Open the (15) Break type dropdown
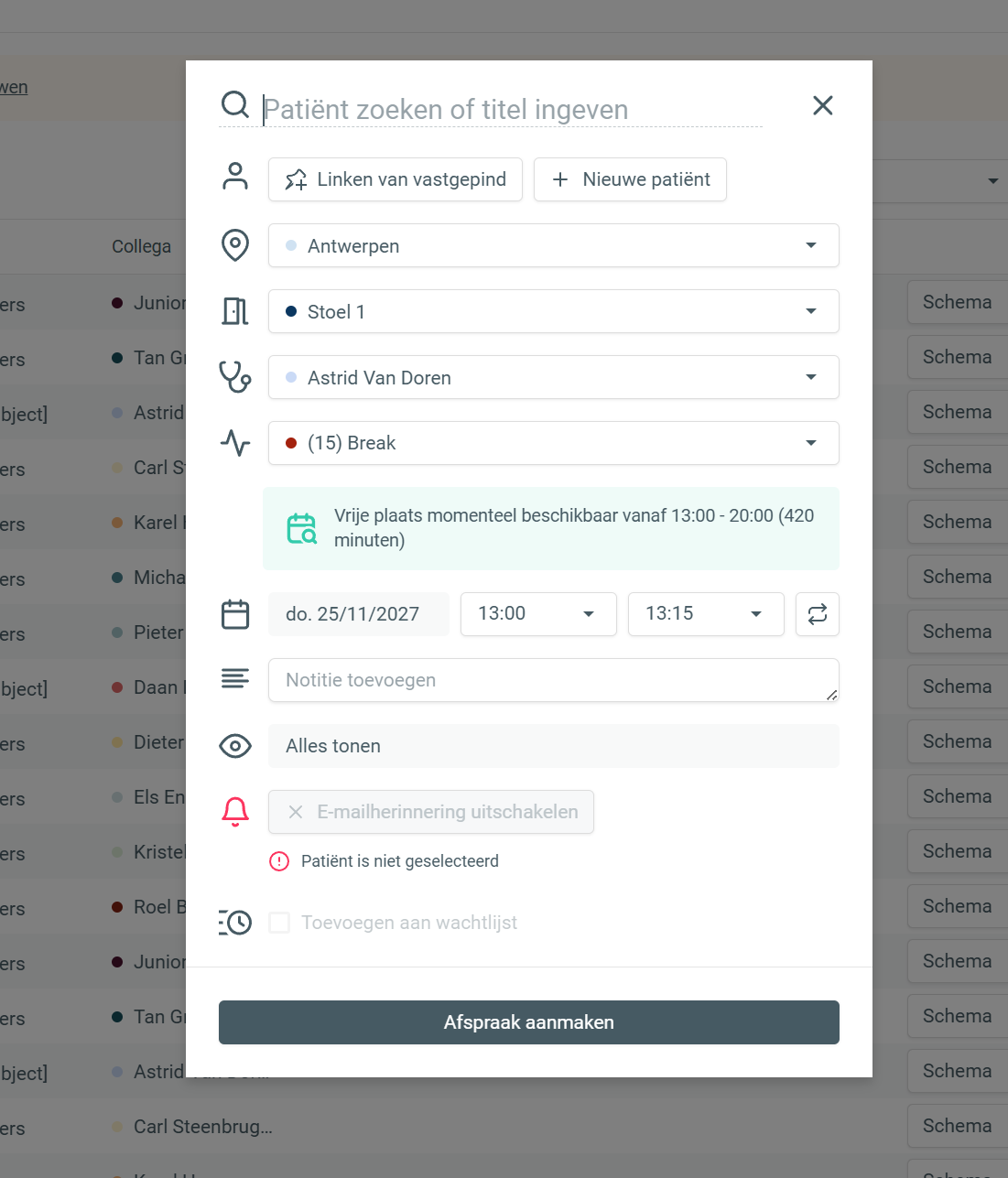Image resolution: width=1008 pixels, height=1178 pixels. click(x=553, y=443)
